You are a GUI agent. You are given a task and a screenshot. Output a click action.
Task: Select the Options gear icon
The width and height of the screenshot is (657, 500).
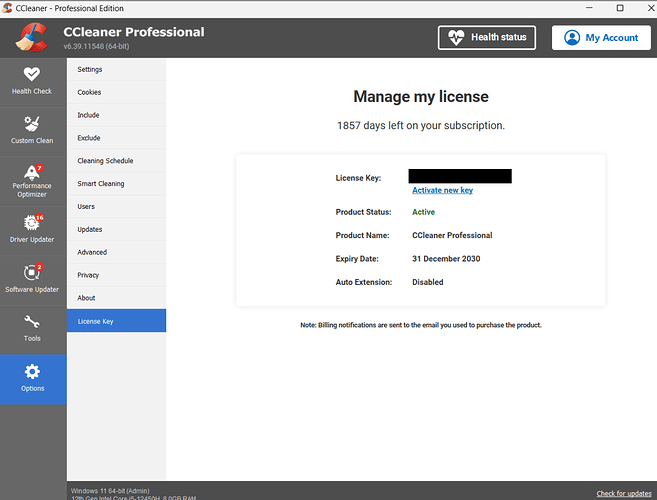[x=32, y=372]
